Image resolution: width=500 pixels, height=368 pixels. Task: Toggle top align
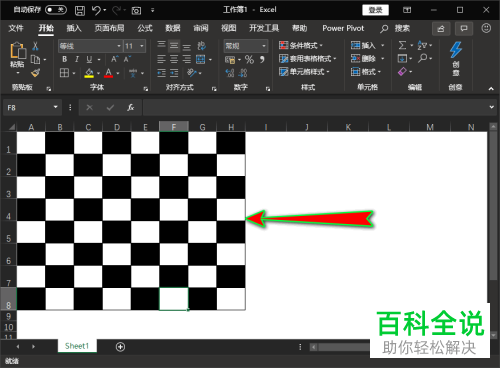[x=161, y=45]
